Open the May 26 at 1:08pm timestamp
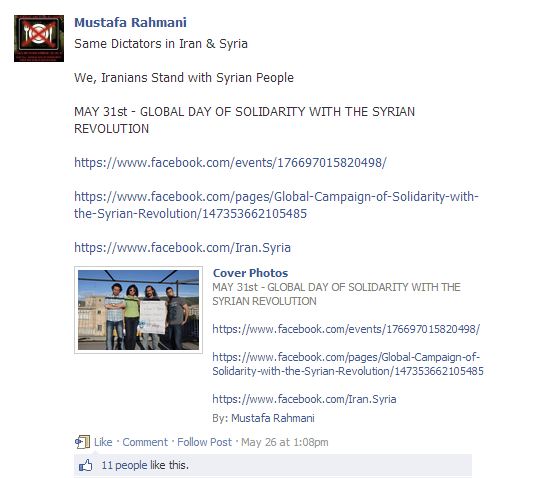The image size is (543, 478). 285,442
